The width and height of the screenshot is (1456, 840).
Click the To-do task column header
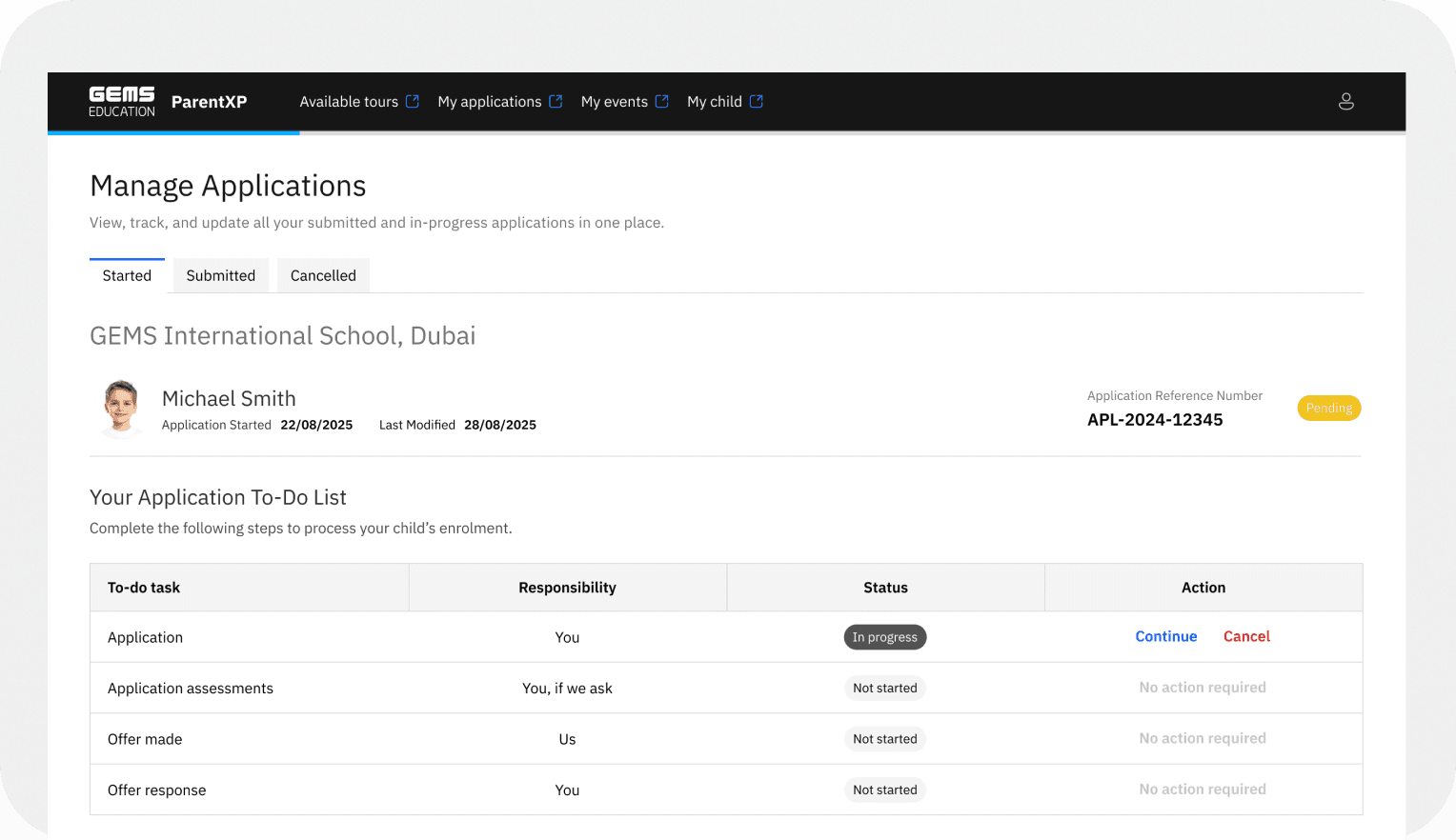143,587
